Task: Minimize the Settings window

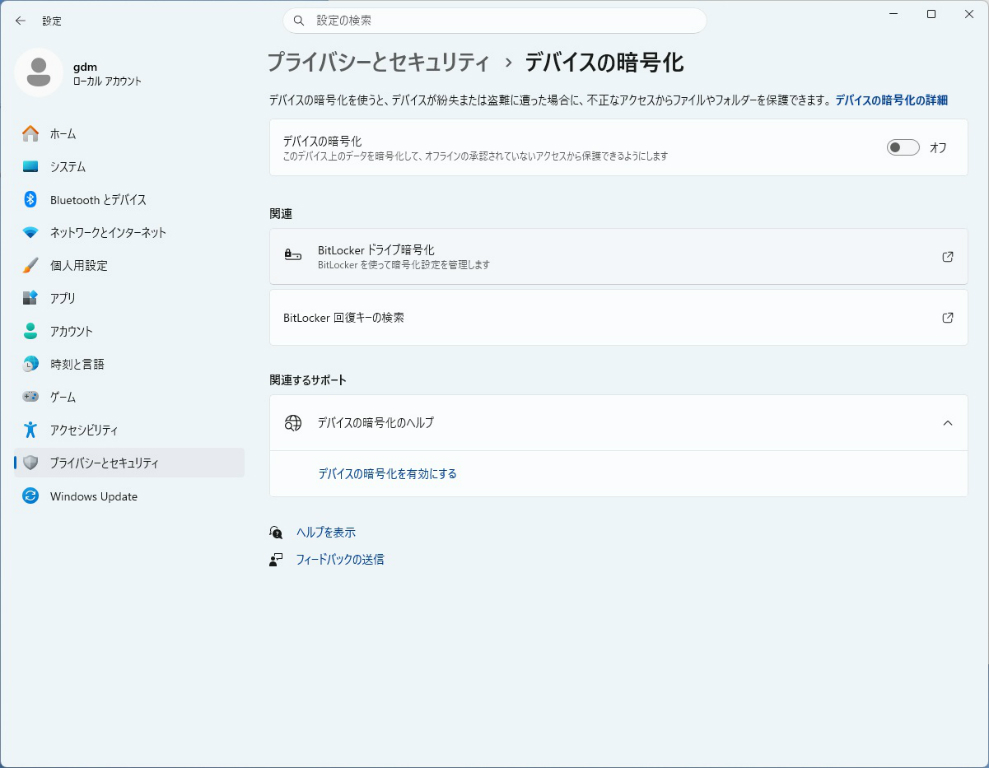Action: click(893, 14)
